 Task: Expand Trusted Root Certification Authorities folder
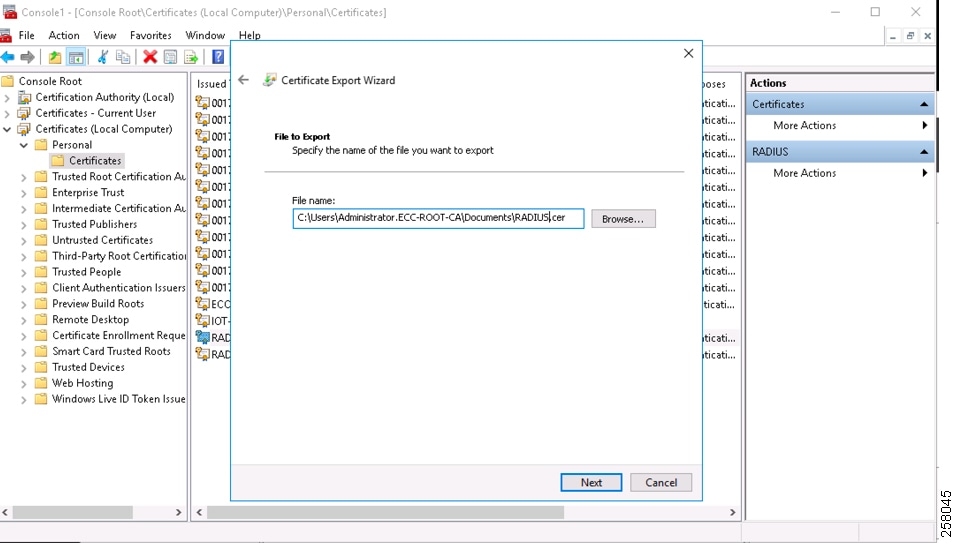tap(24, 177)
